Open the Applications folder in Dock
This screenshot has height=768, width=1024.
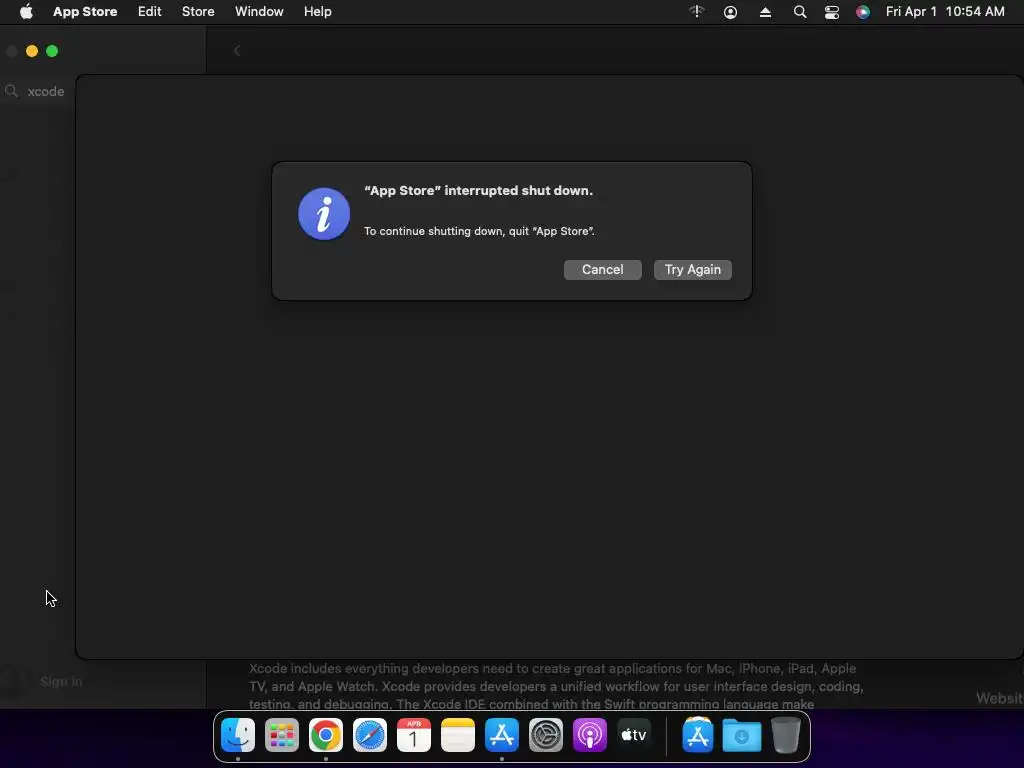697,735
